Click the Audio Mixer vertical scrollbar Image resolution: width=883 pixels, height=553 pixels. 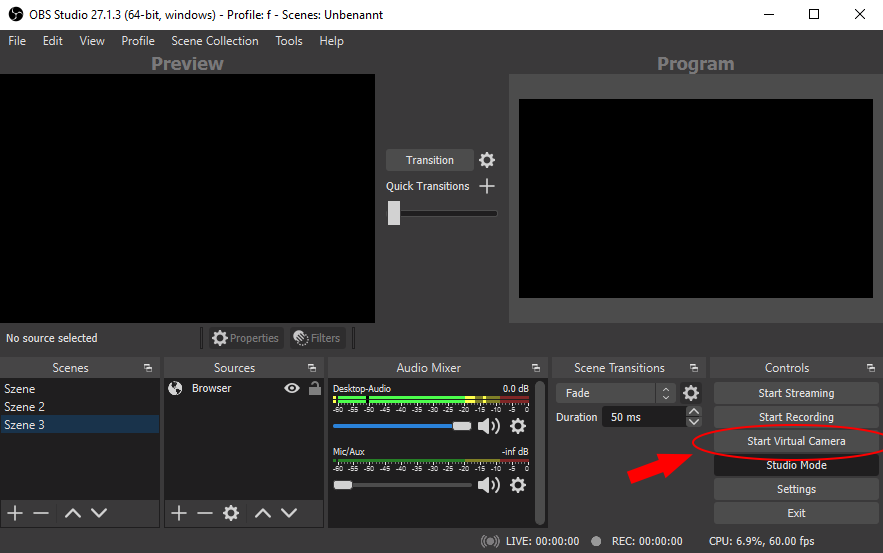click(x=539, y=452)
